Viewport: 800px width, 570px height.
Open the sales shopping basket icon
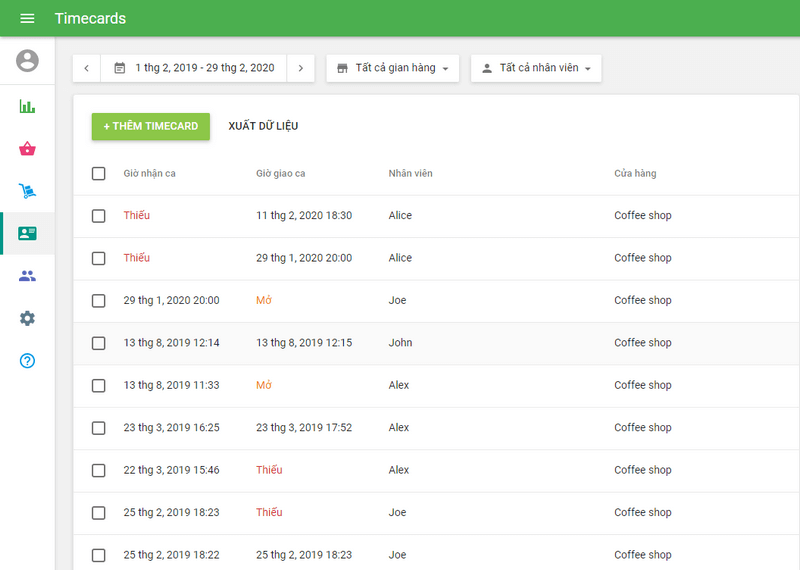click(27, 149)
